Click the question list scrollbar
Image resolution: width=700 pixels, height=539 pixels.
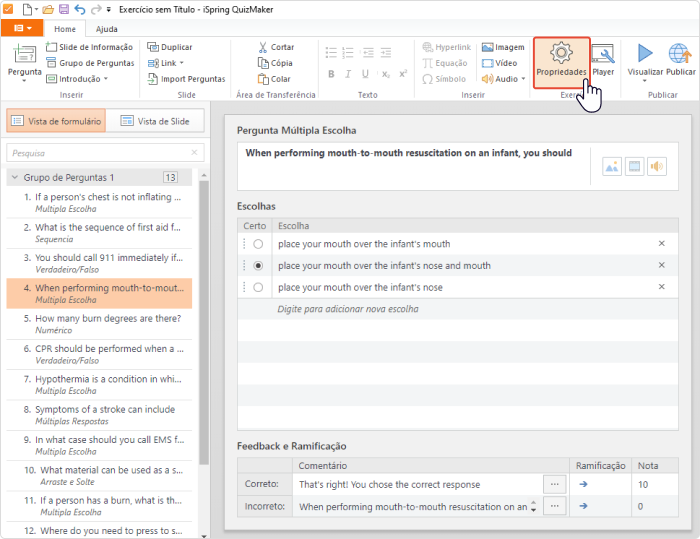(x=204, y=322)
